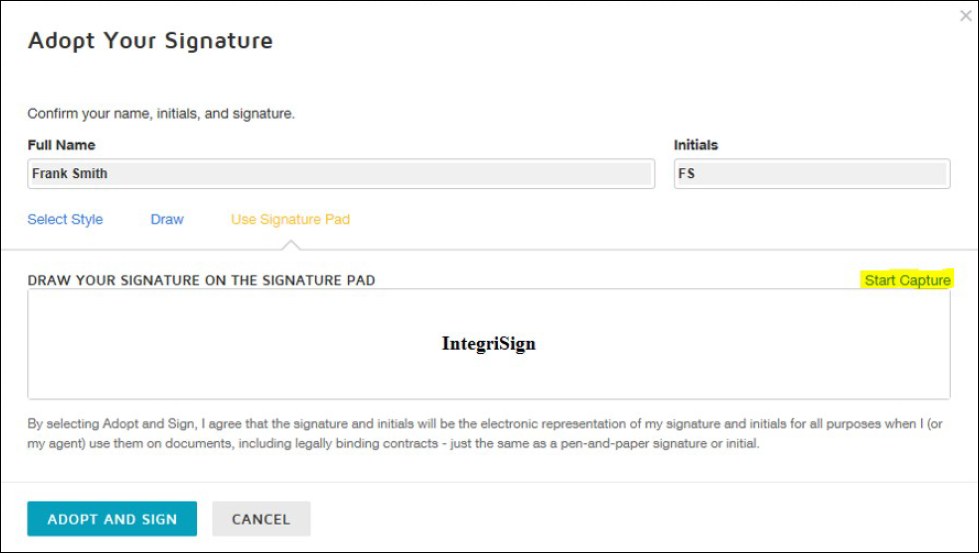
Task: Click the IntegriSign text in the pad
Action: coord(489,344)
